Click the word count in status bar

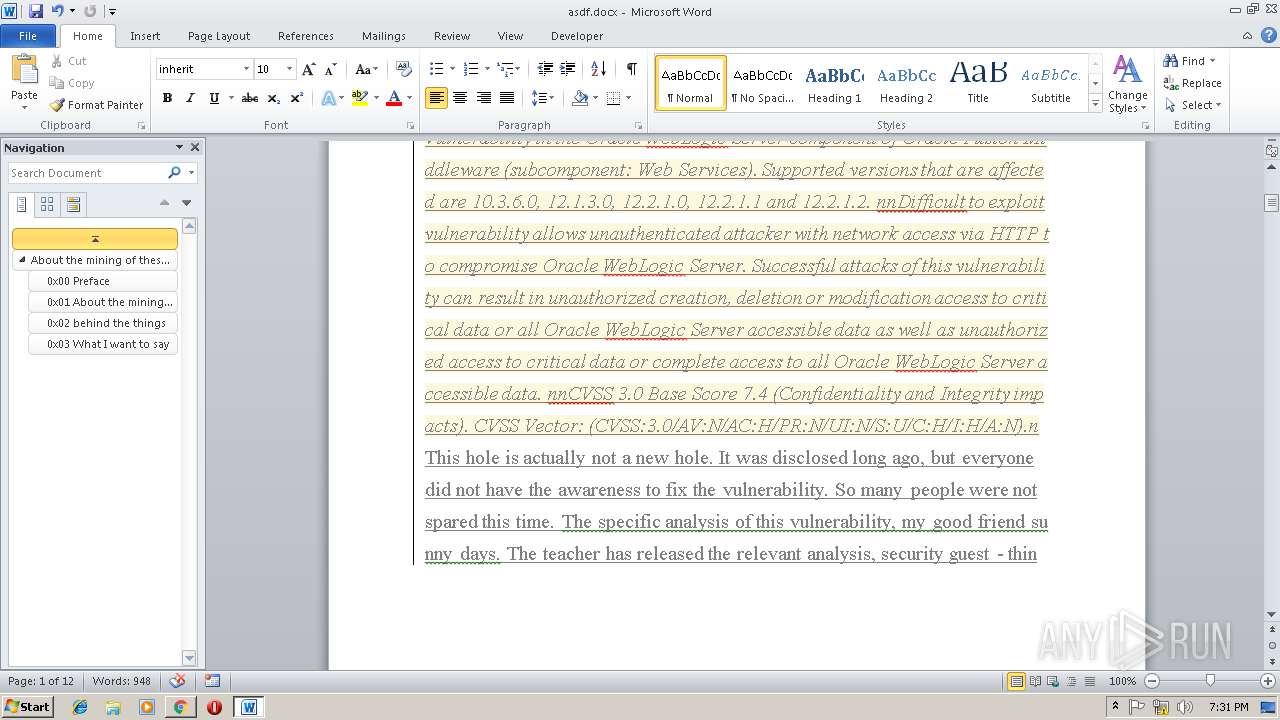[121, 681]
